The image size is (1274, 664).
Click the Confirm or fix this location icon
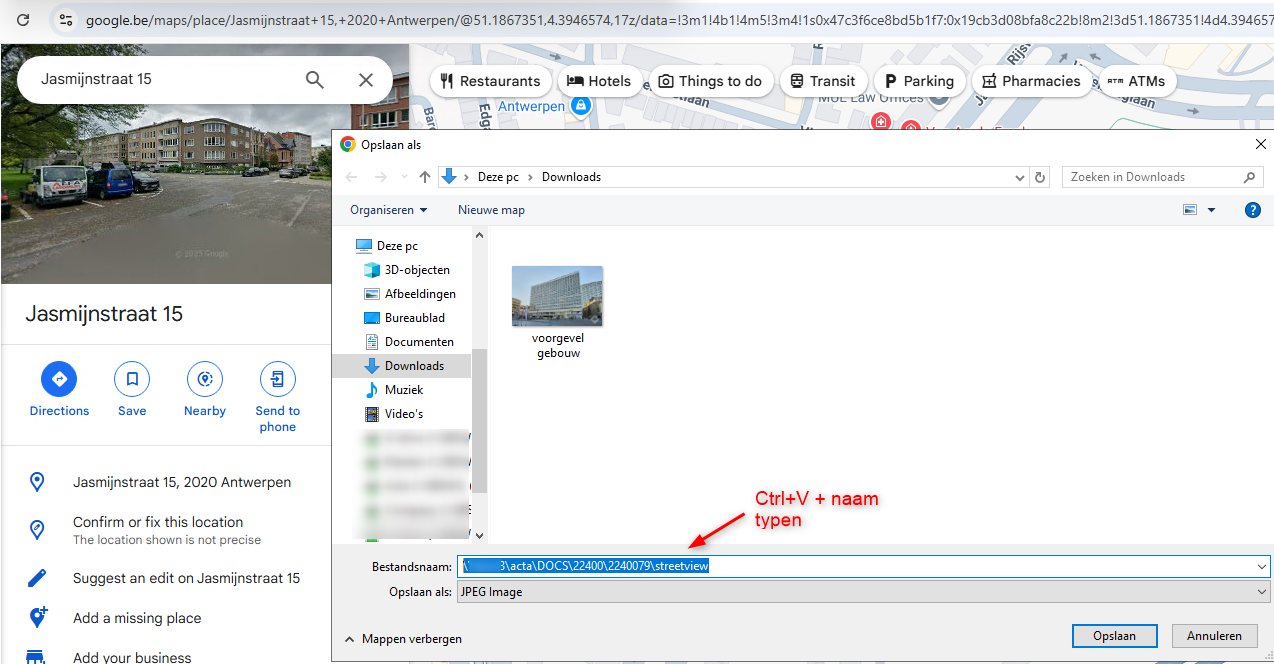[37, 530]
